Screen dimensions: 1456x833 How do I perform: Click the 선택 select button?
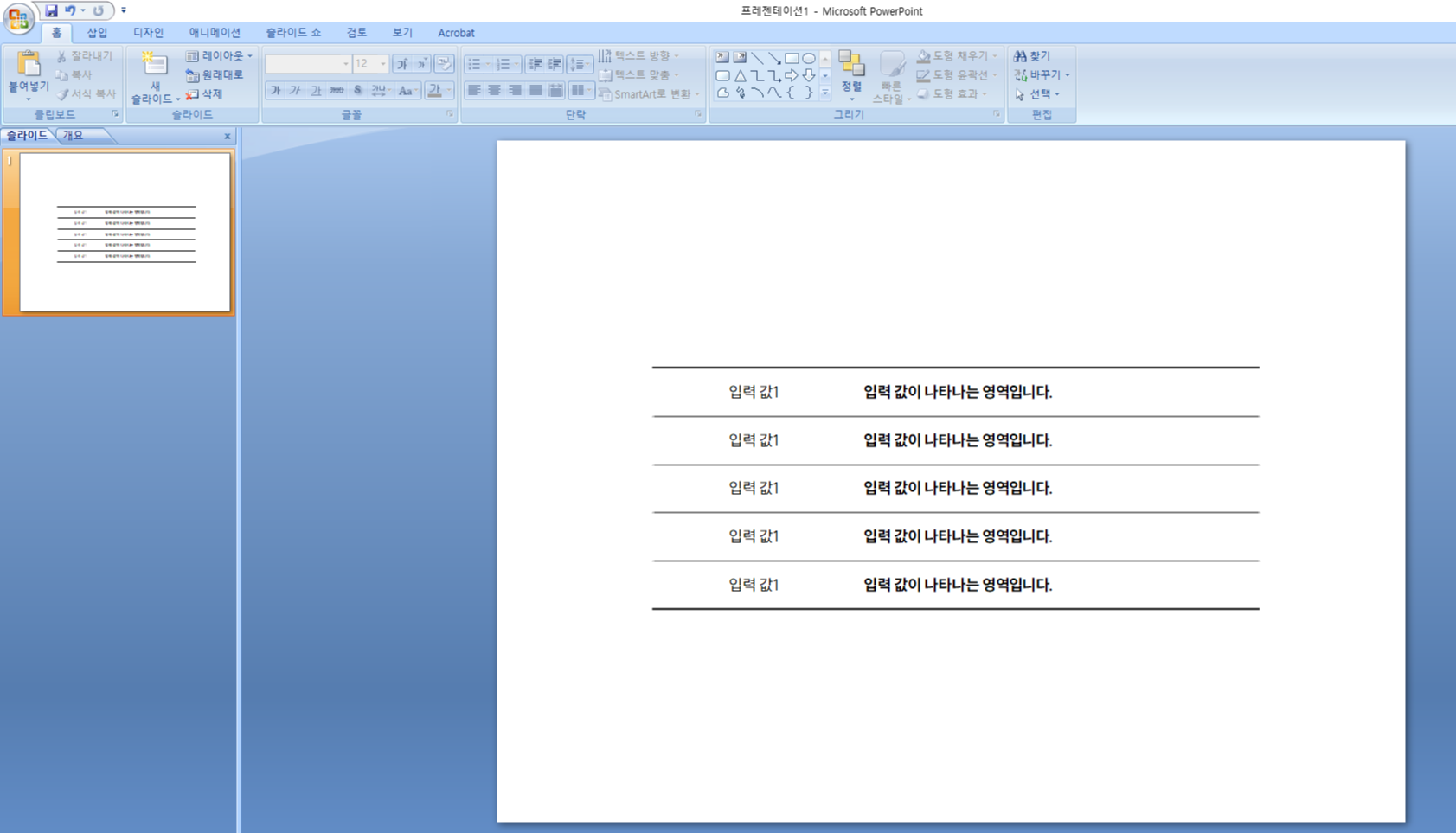pos(1036,93)
